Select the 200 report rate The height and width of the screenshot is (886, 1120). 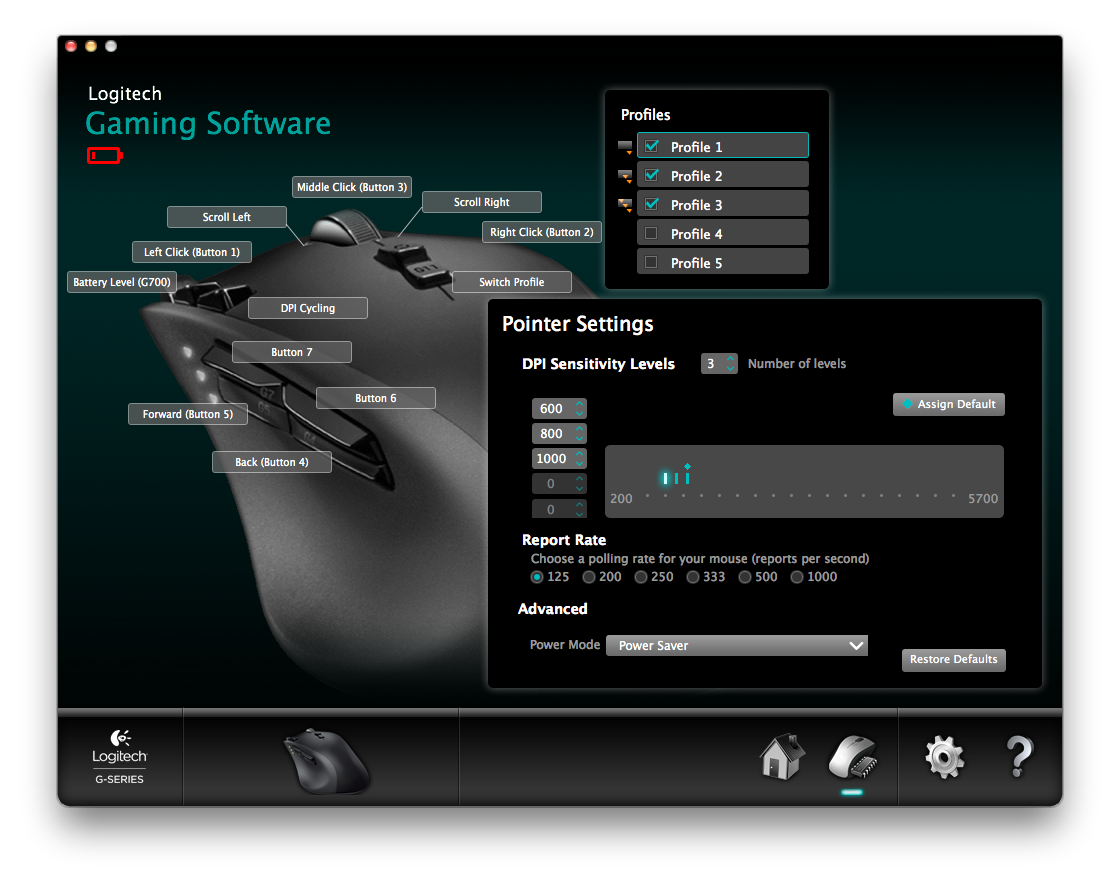[x=589, y=577]
